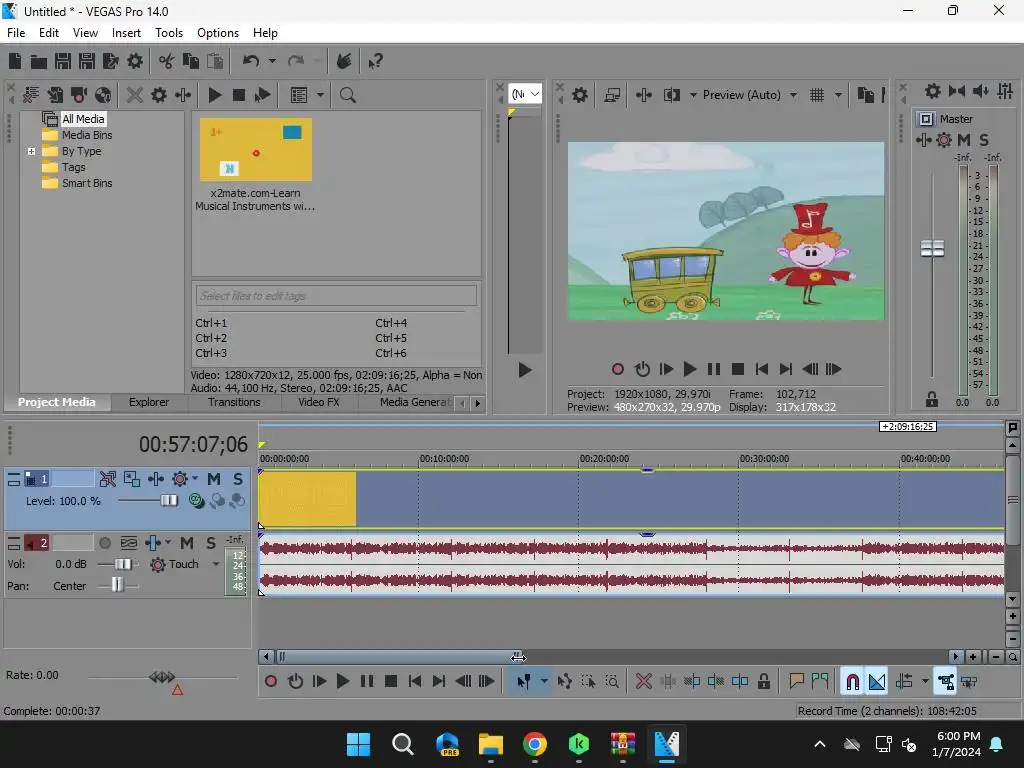Open Master bus audio properties gear
1024x768 pixels.
click(x=933, y=91)
